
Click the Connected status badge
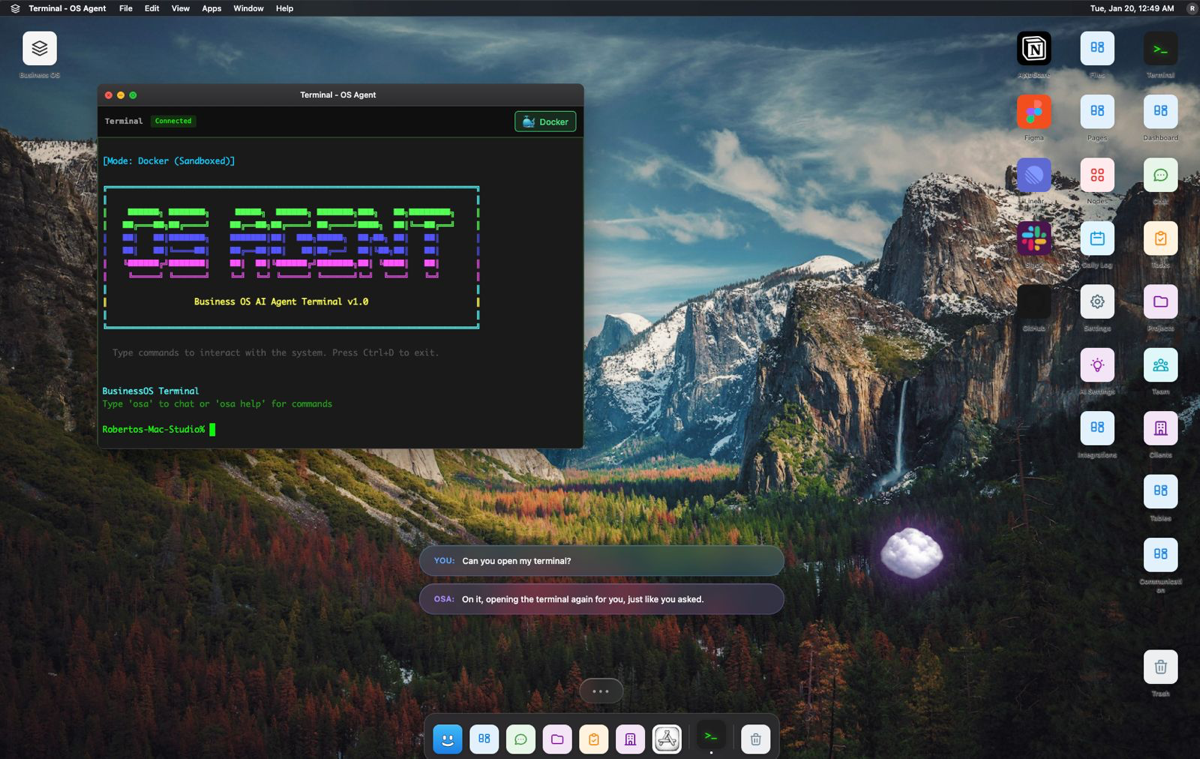tap(173, 121)
